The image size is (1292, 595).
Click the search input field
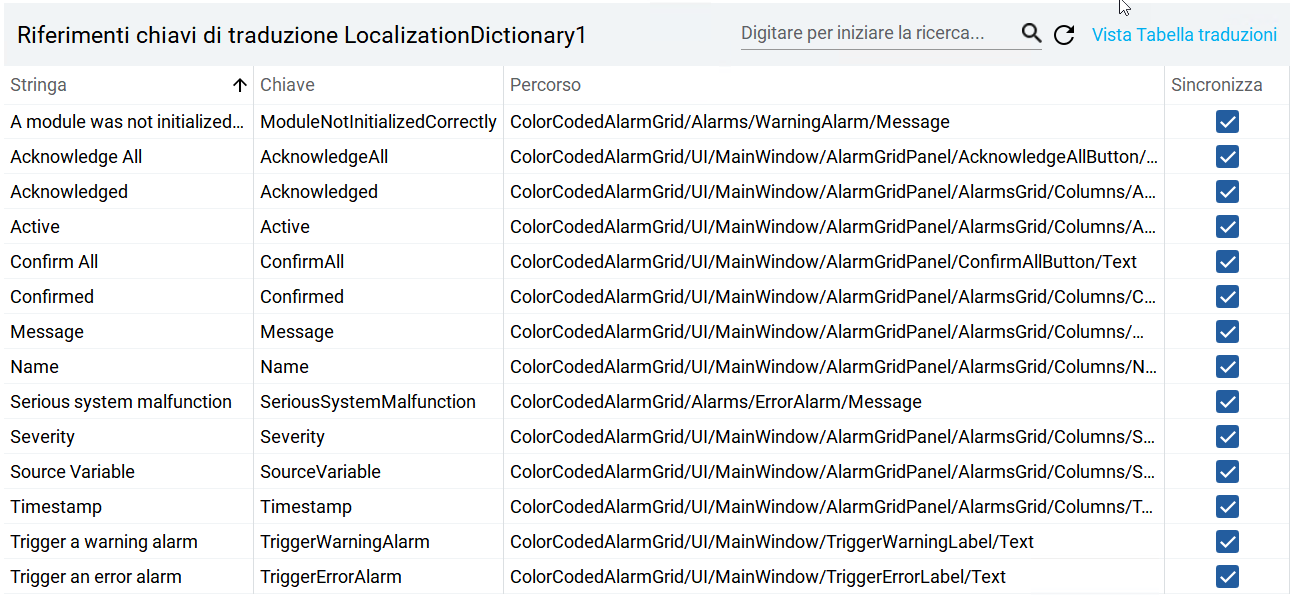point(880,33)
